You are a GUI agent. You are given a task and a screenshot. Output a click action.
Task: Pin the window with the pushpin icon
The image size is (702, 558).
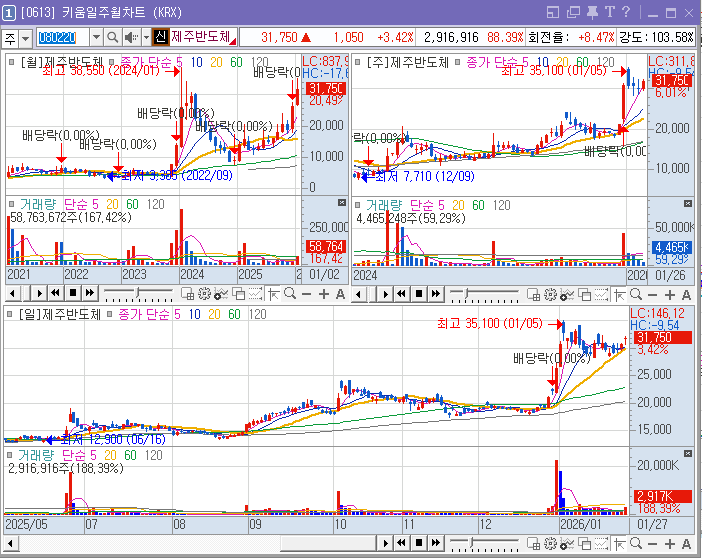(x=593, y=12)
